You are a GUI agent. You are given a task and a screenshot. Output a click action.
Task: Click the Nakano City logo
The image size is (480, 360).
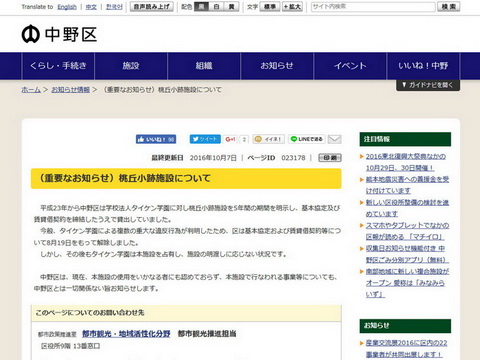coord(59,34)
